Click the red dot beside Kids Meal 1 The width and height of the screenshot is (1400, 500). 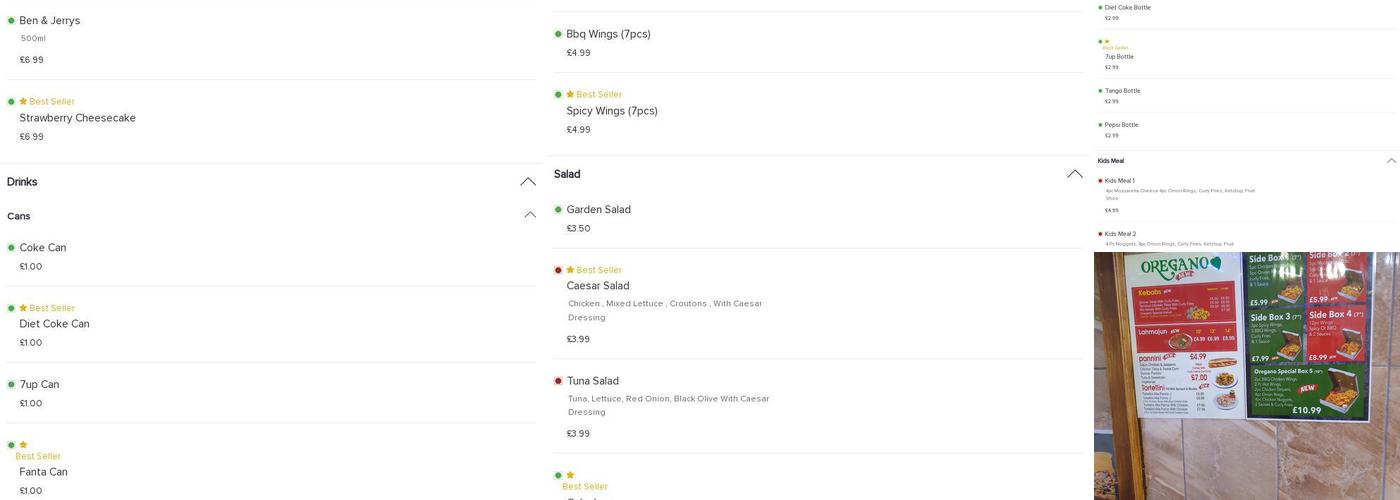click(x=1100, y=181)
